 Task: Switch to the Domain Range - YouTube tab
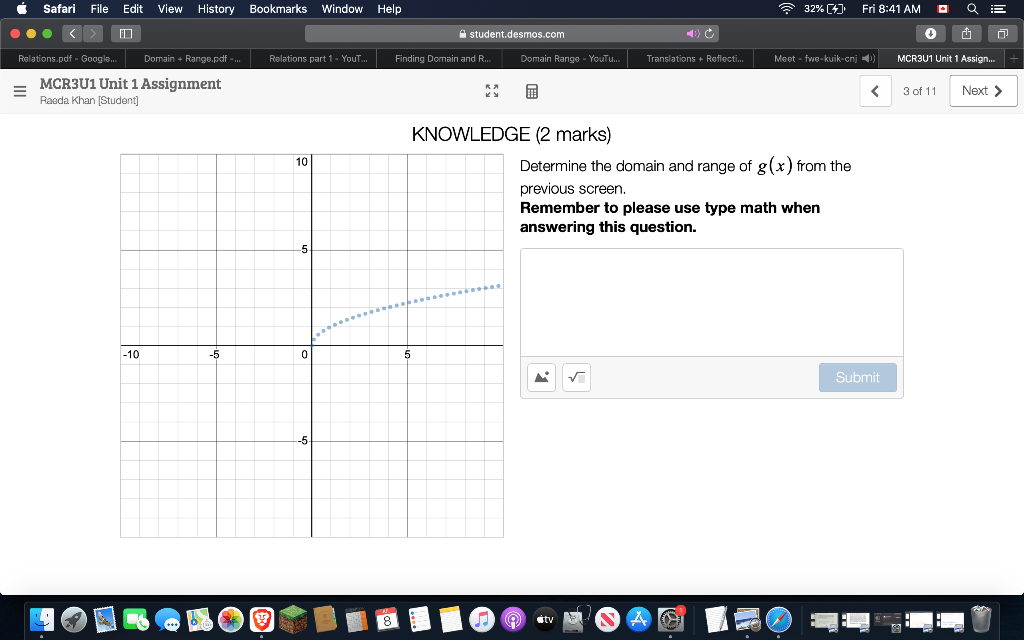coord(566,58)
